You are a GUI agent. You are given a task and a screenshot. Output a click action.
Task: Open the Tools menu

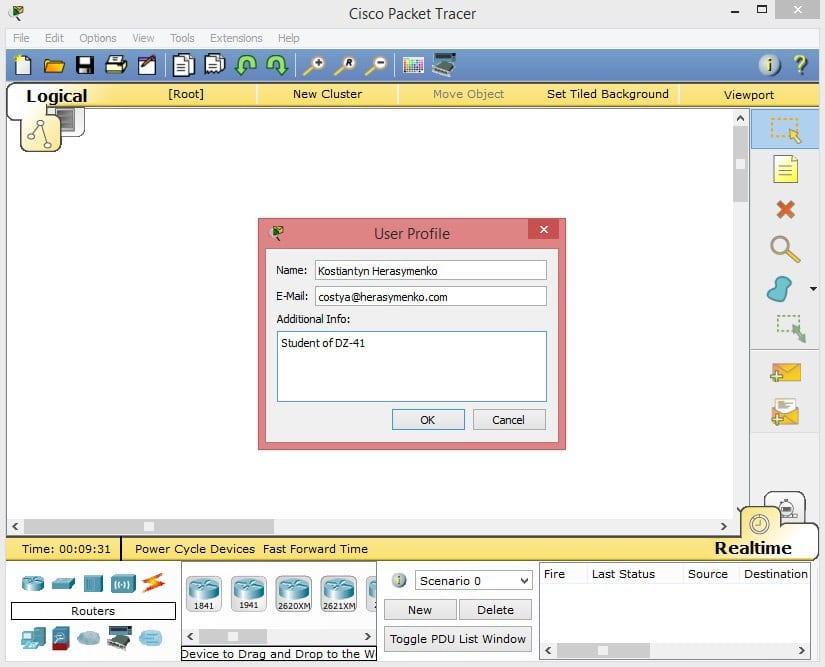tap(182, 38)
